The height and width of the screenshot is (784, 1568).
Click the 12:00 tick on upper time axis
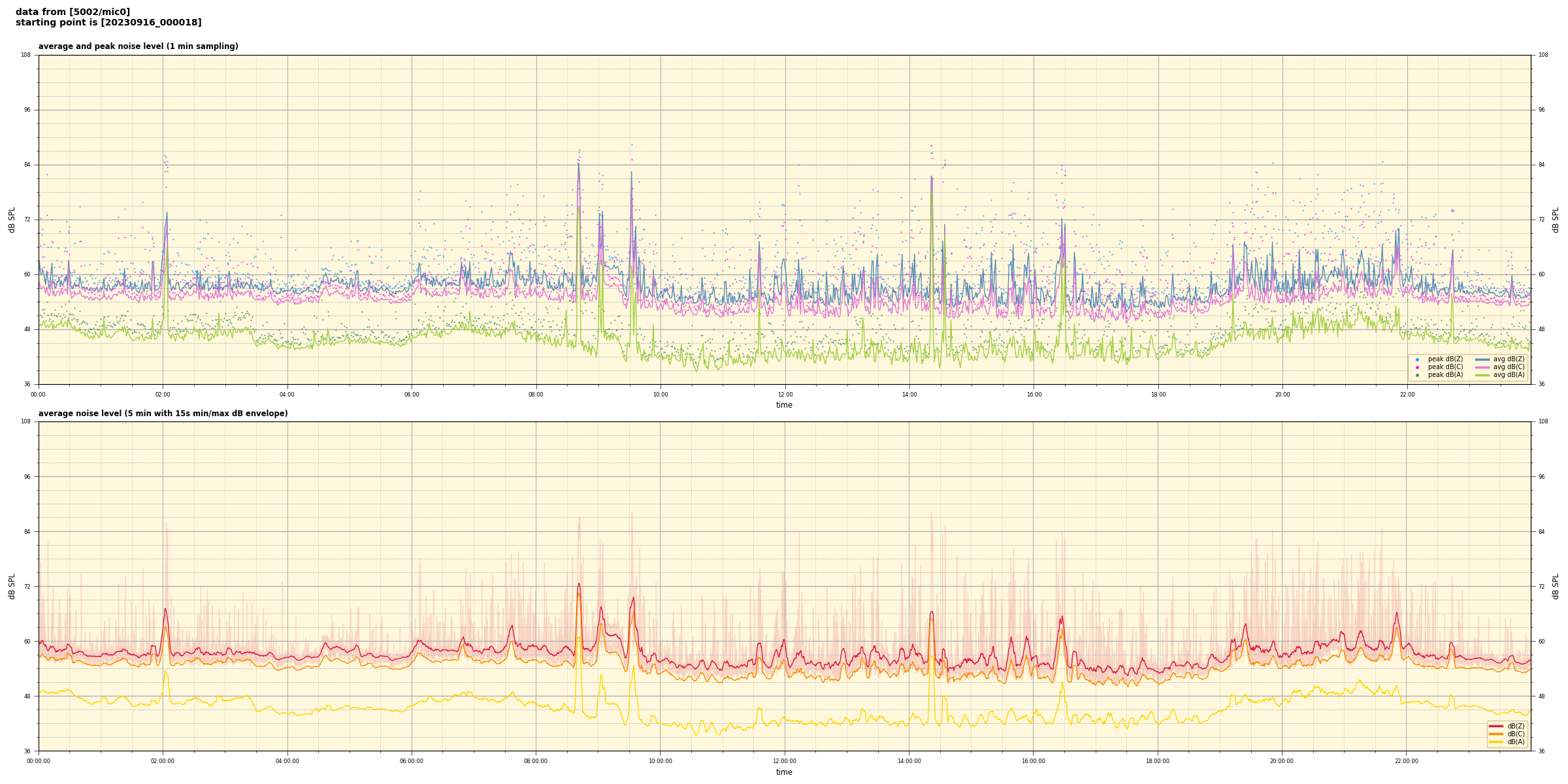785,395
